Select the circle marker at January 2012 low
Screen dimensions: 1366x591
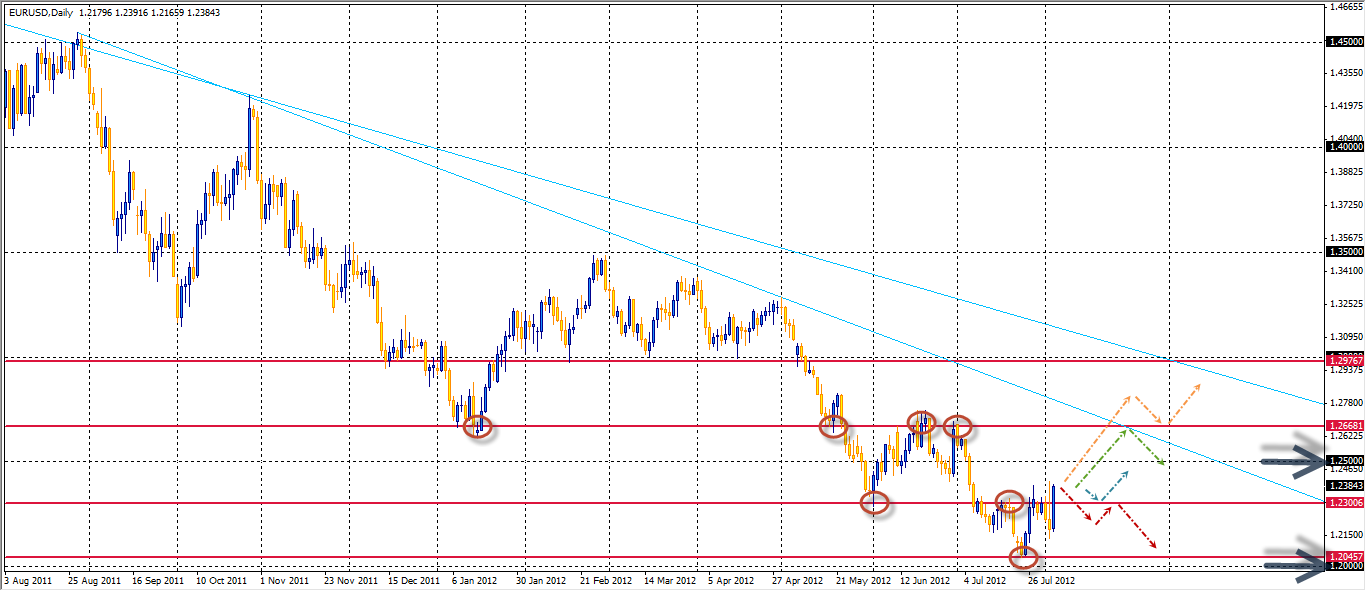pos(479,427)
